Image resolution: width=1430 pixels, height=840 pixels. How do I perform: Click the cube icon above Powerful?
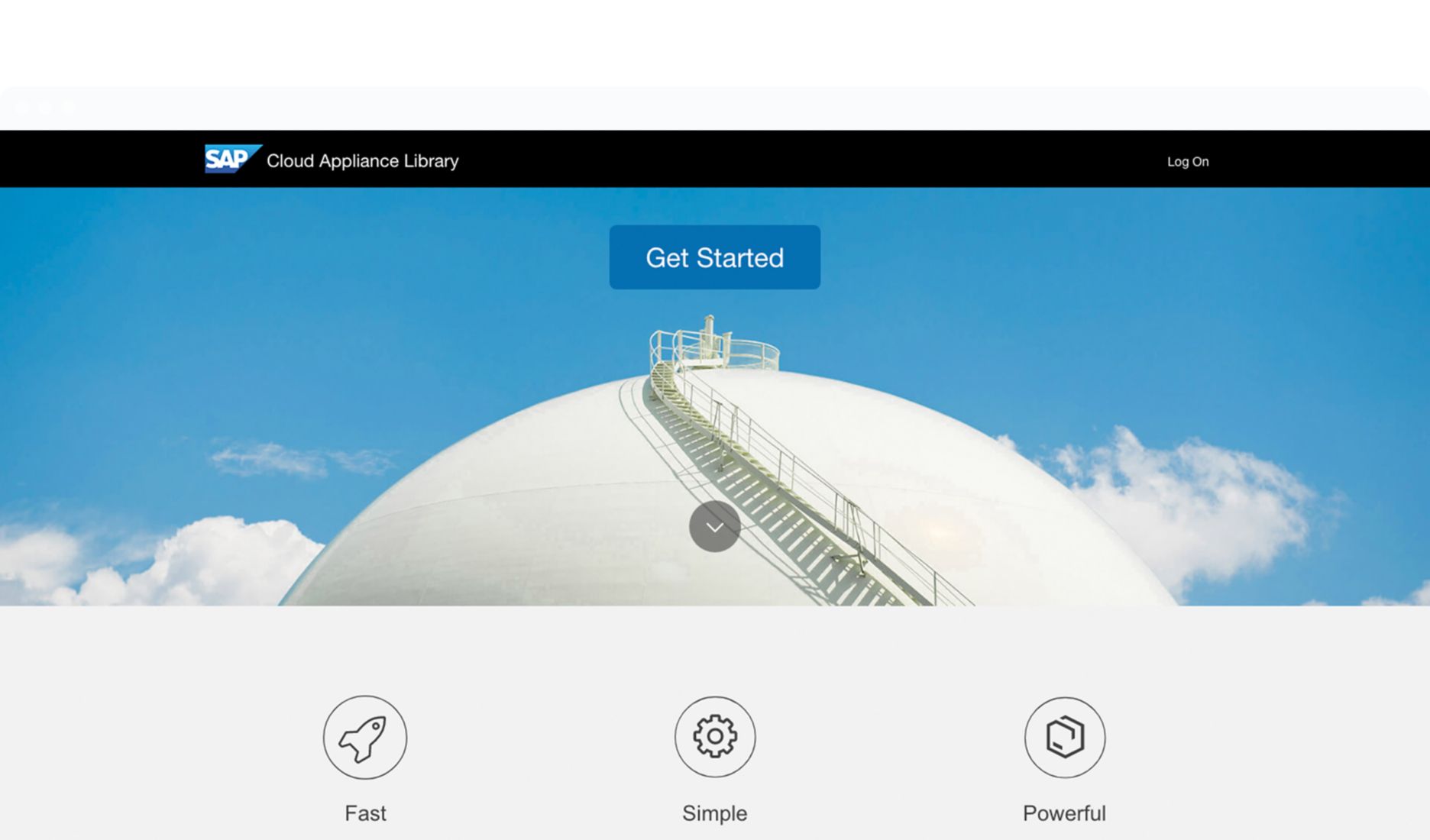coord(1064,737)
